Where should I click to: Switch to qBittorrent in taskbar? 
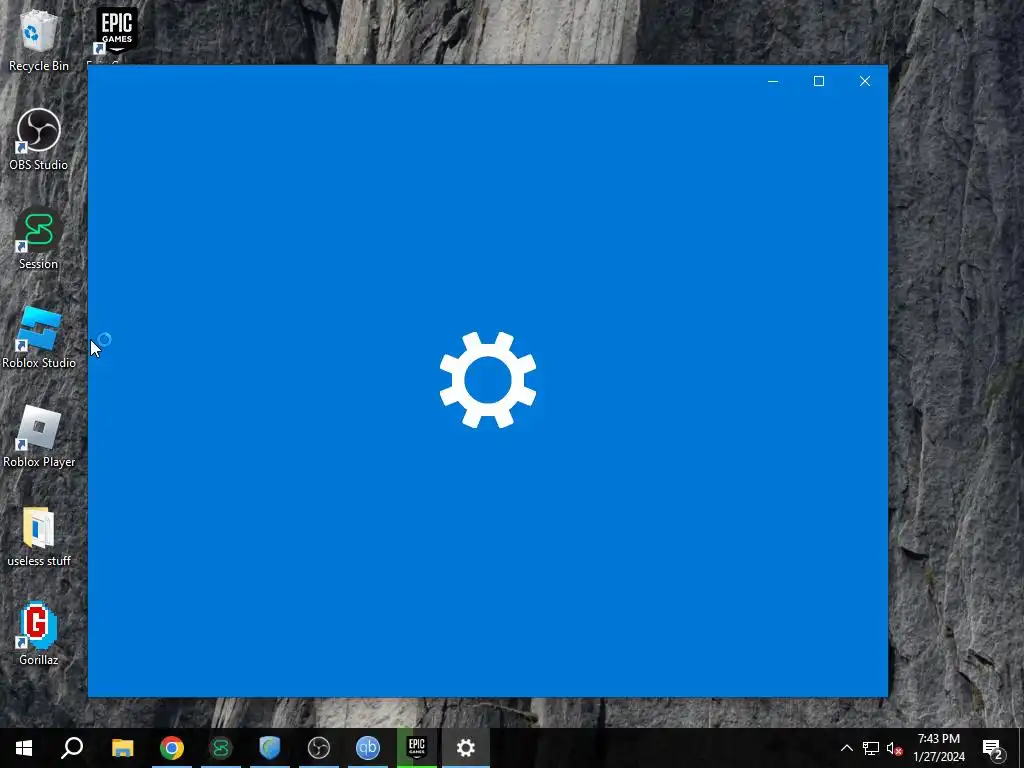tap(368, 748)
